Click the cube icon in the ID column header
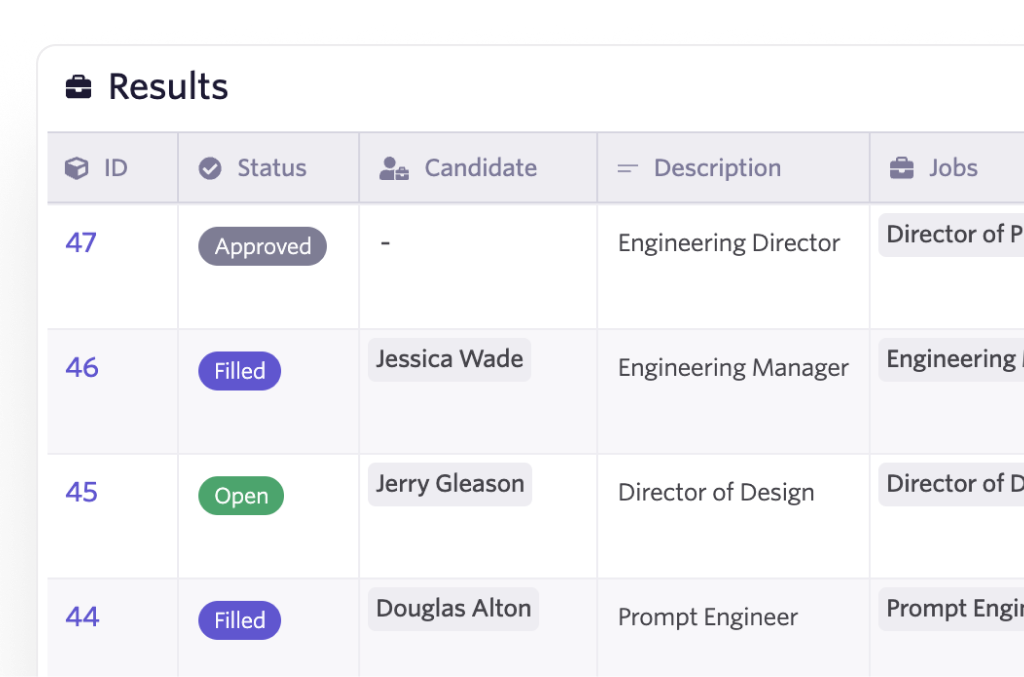The image size is (1024, 677). [x=74, y=167]
